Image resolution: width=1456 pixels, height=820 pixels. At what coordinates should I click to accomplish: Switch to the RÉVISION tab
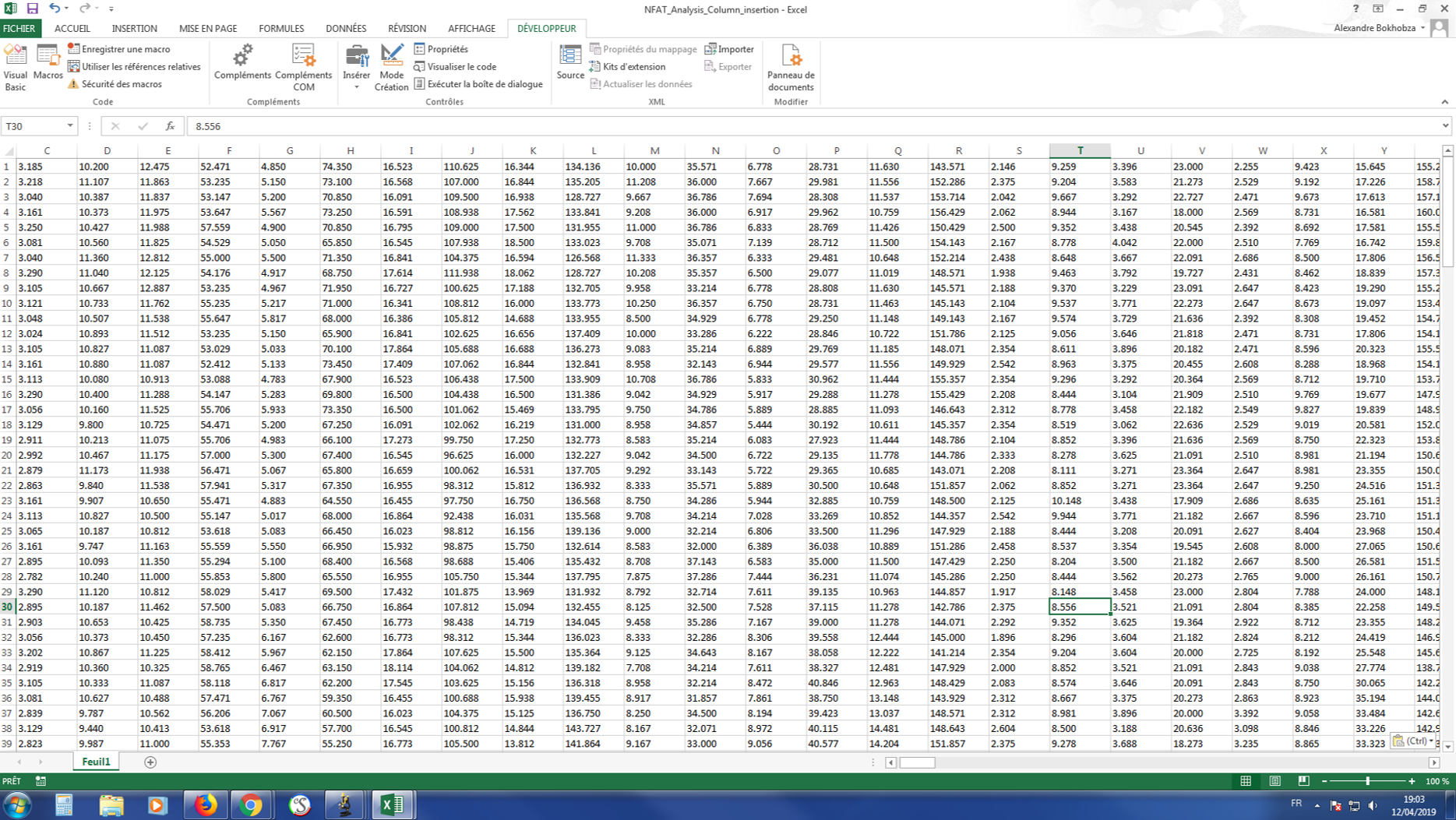pos(407,28)
